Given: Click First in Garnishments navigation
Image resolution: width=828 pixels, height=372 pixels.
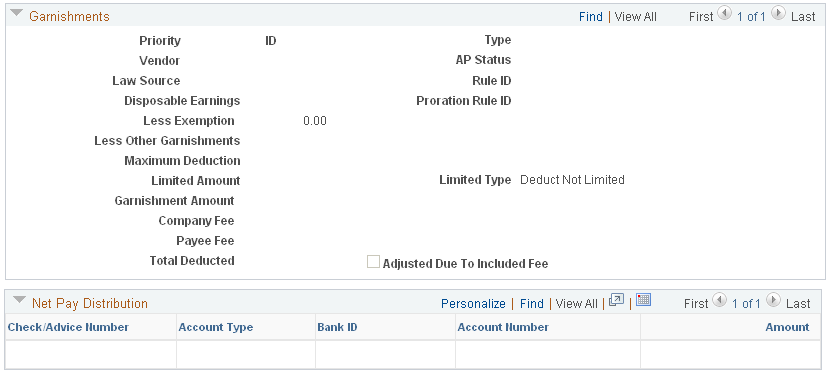Looking at the screenshot, I should (x=701, y=16).
